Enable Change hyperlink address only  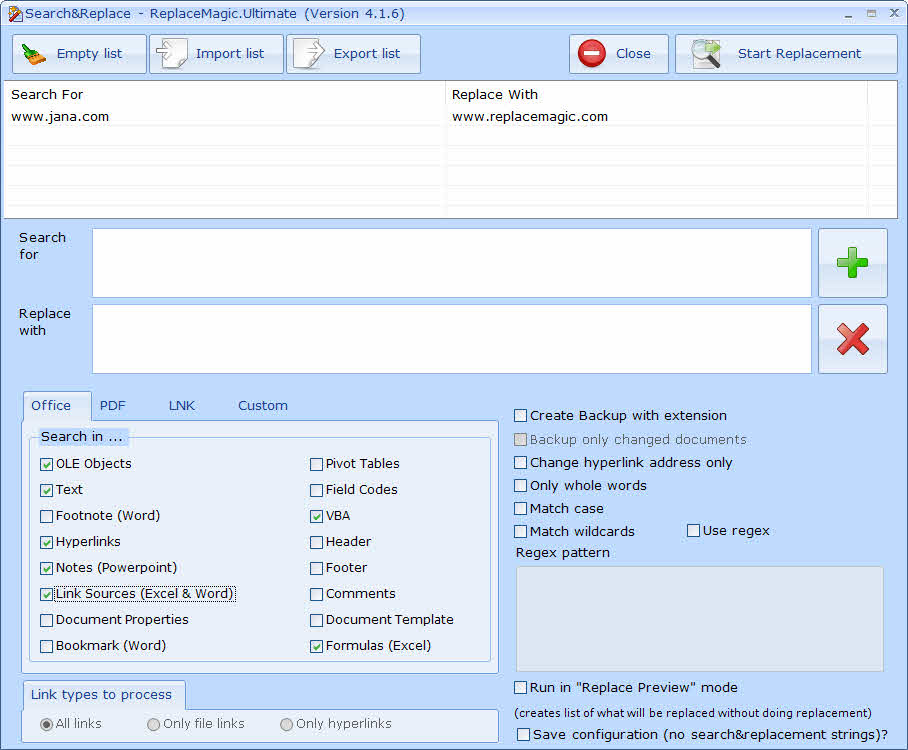click(x=521, y=463)
